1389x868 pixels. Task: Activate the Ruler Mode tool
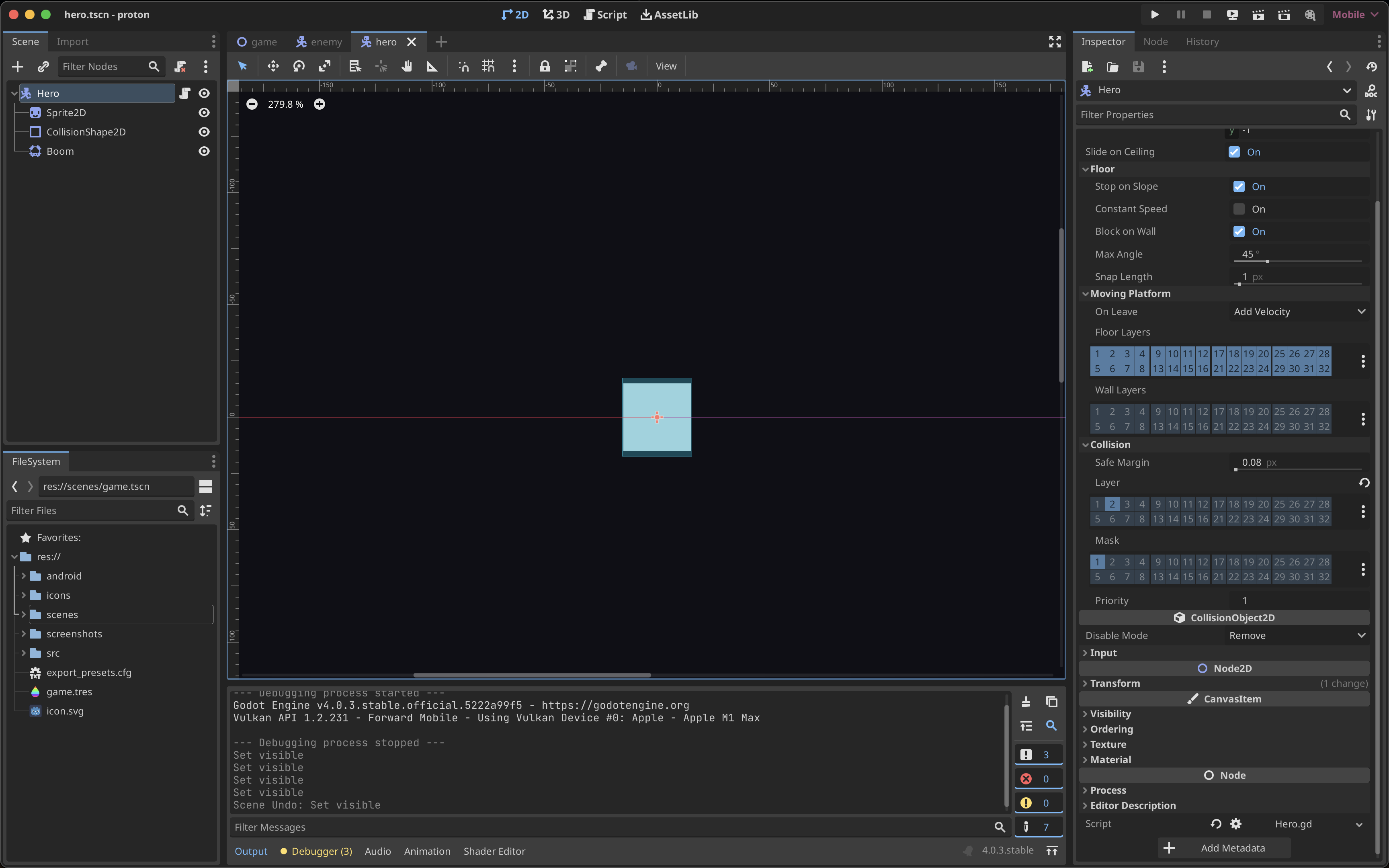[x=432, y=66]
